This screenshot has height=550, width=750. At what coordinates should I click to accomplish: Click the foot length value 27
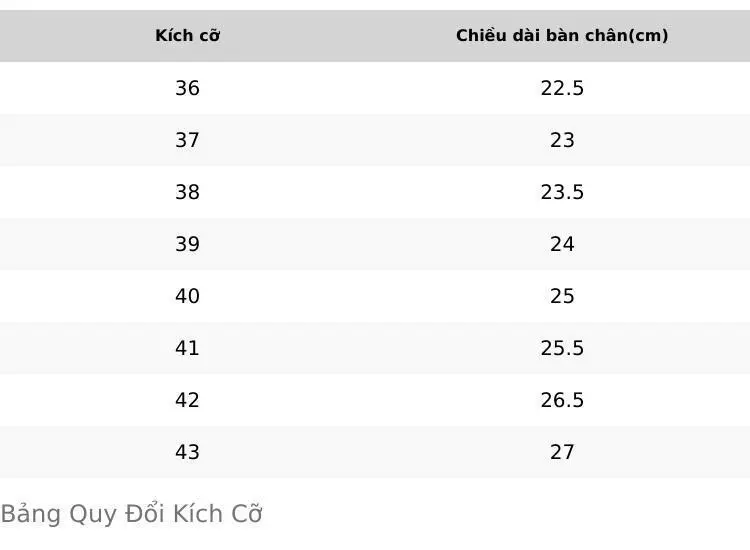(562, 452)
